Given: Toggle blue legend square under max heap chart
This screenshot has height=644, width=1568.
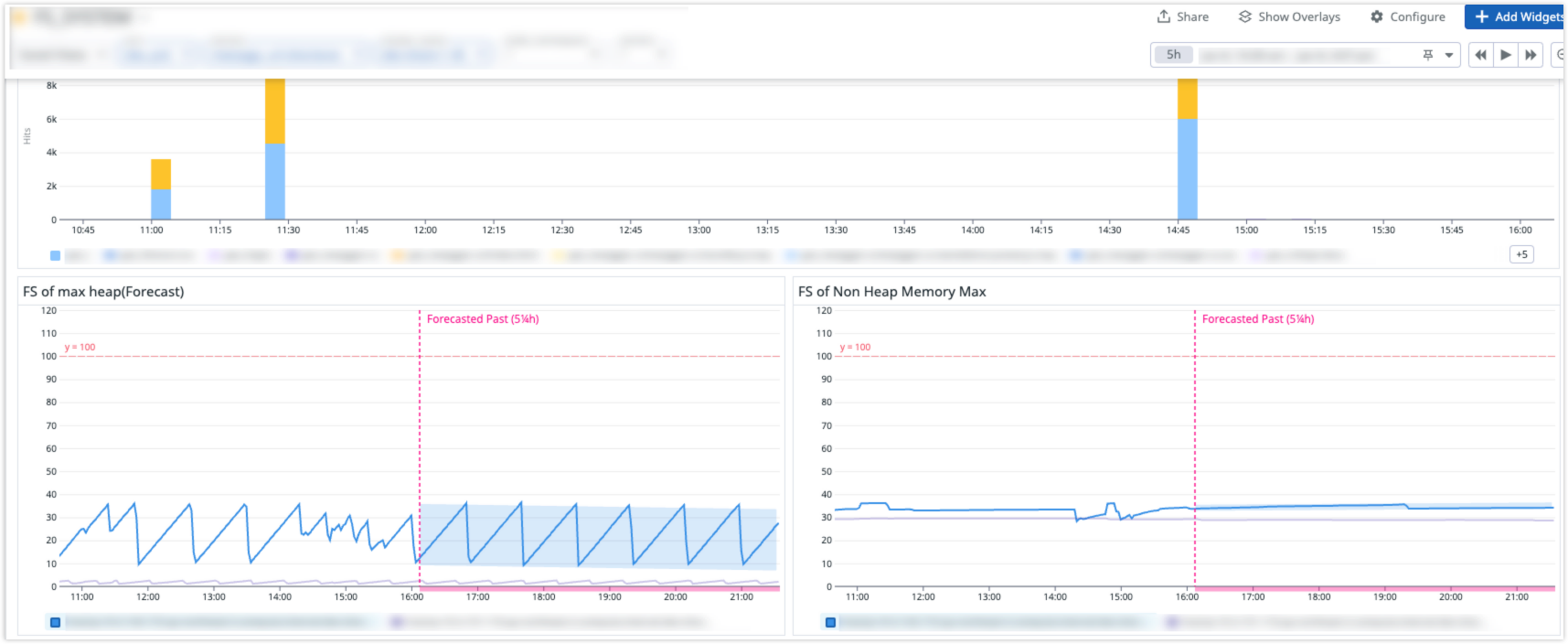Looking at the screenshot, I should click(55, 622).
